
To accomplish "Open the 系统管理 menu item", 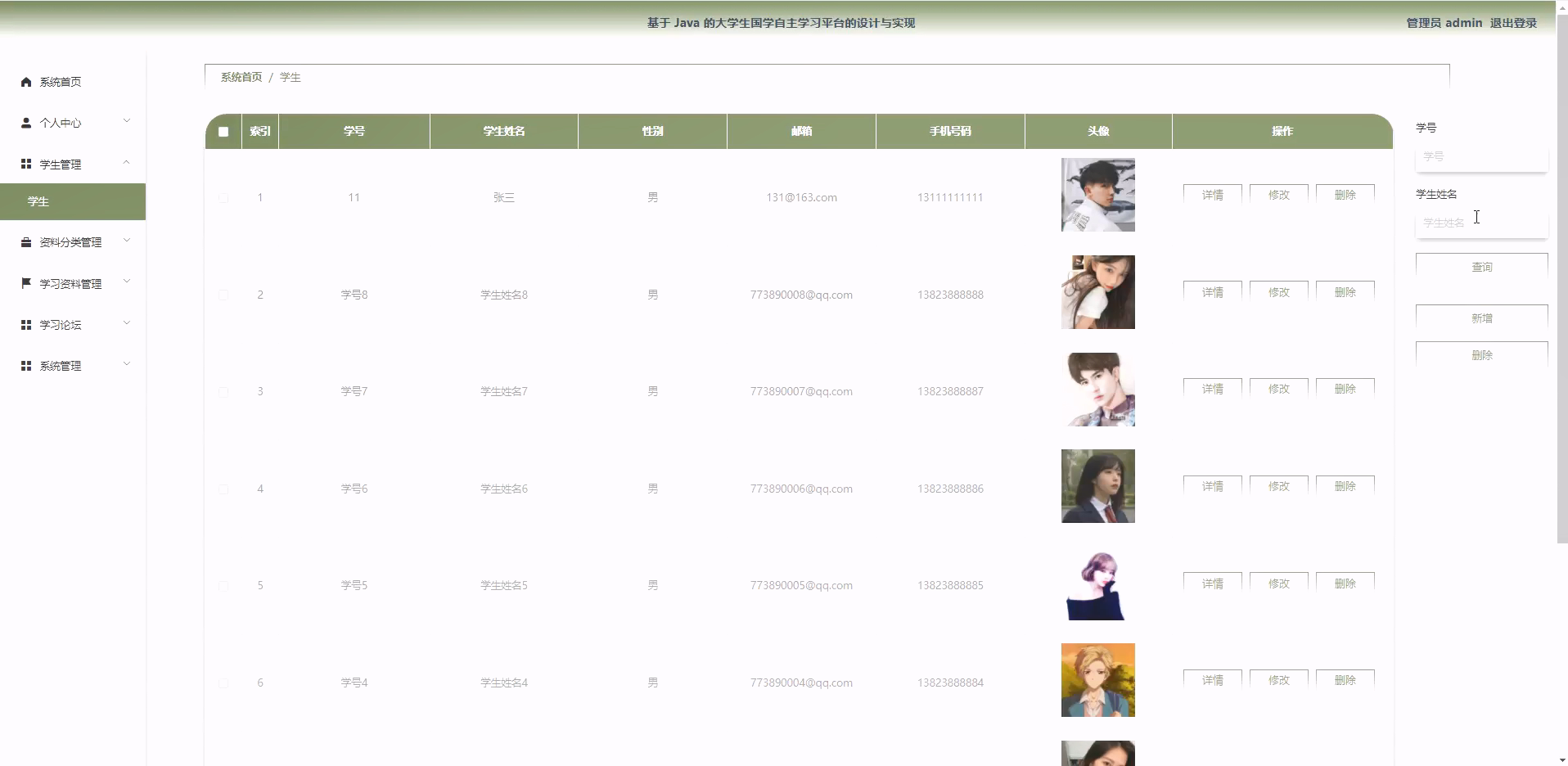I will (x=73, y=366).
